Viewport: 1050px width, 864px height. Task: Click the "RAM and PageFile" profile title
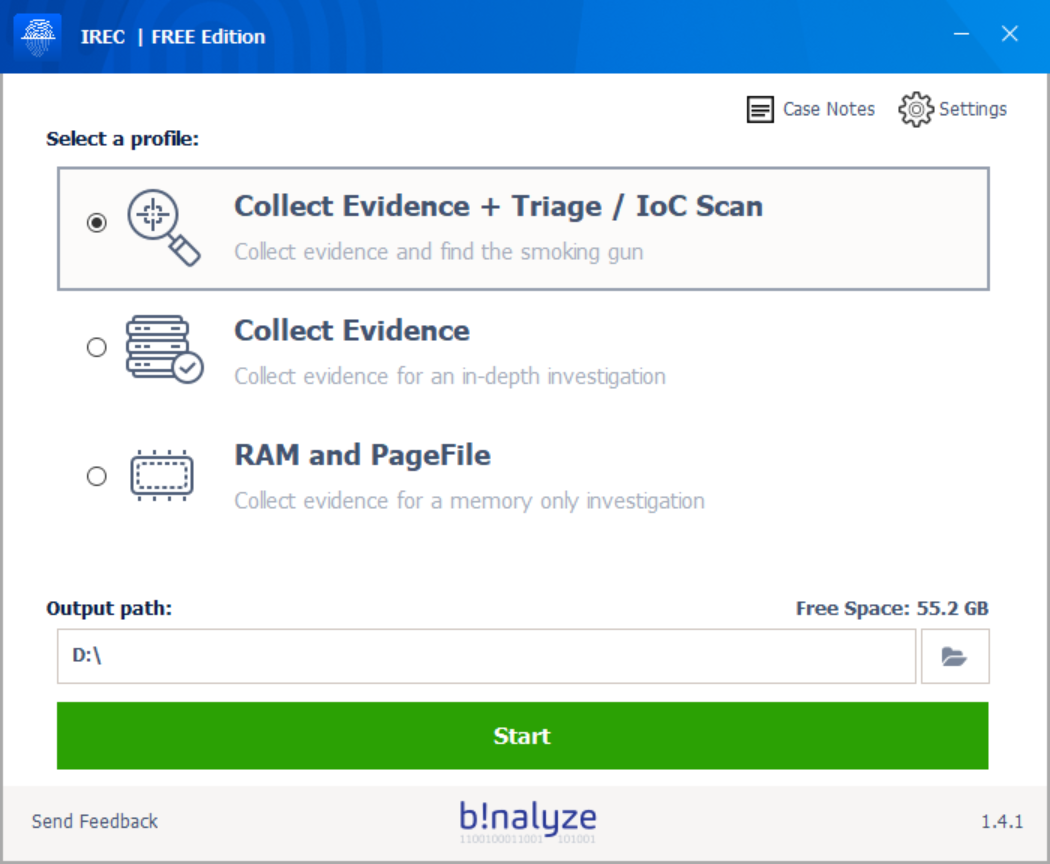pyautogui.click(x=362, y=456)
